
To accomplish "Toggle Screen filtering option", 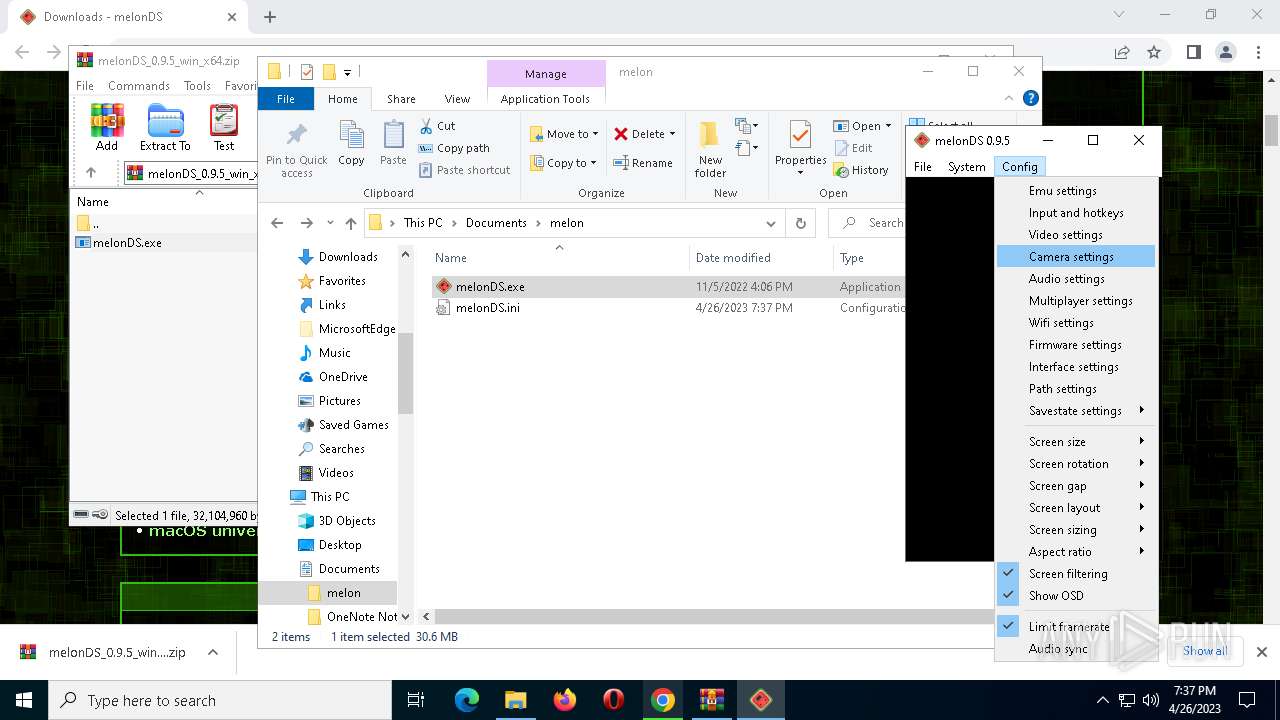I will (x=1076, y=574).
